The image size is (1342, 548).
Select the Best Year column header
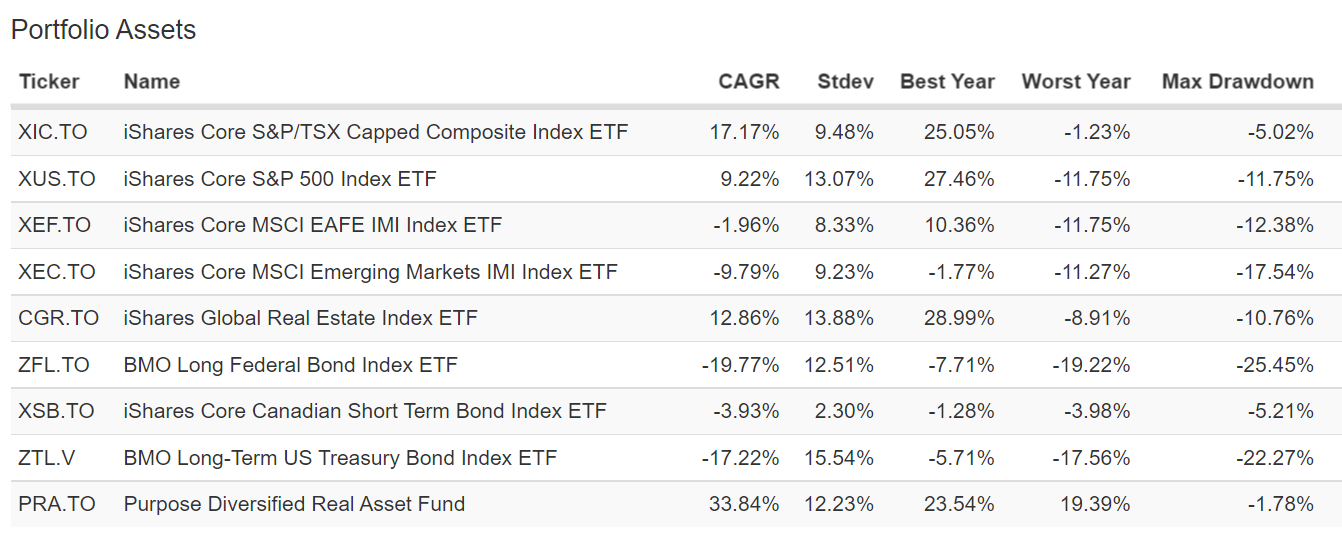pos(947,82)
